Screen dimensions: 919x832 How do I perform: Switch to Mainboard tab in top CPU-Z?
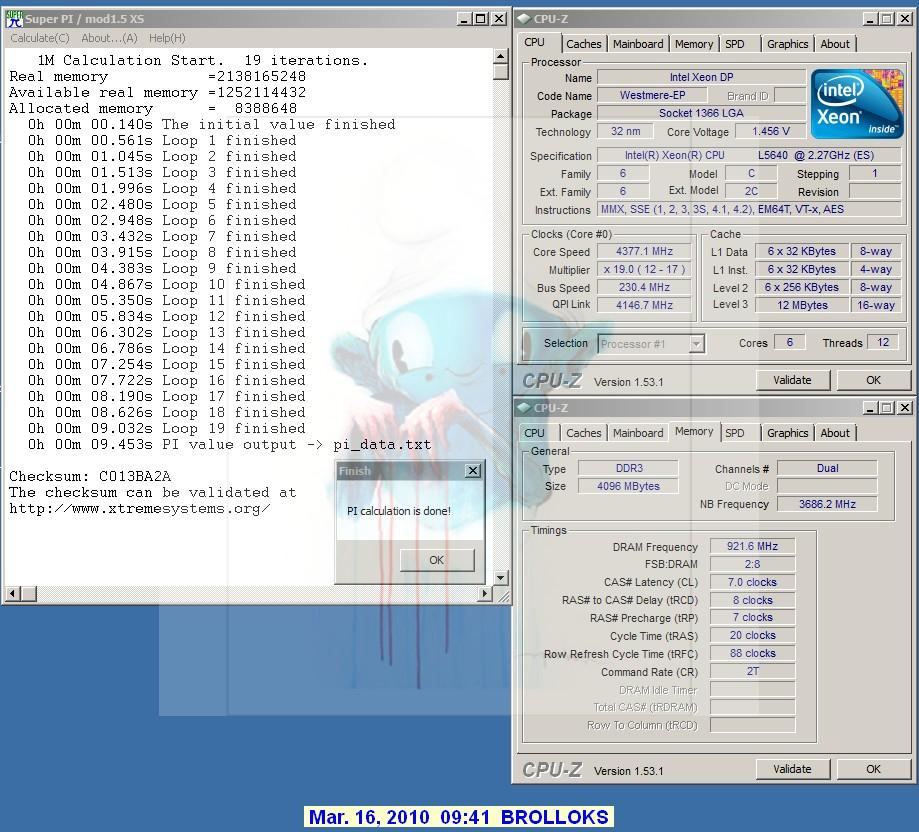[638, 44]
